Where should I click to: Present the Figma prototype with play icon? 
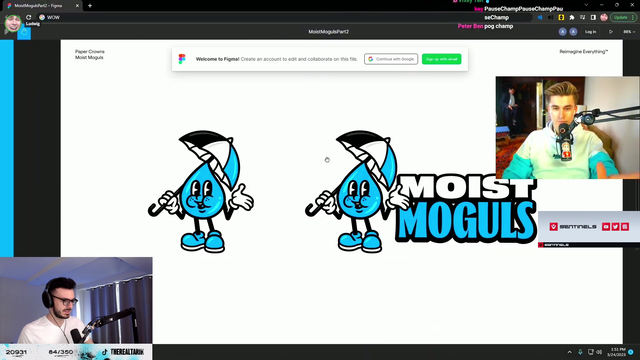[611, 31]
